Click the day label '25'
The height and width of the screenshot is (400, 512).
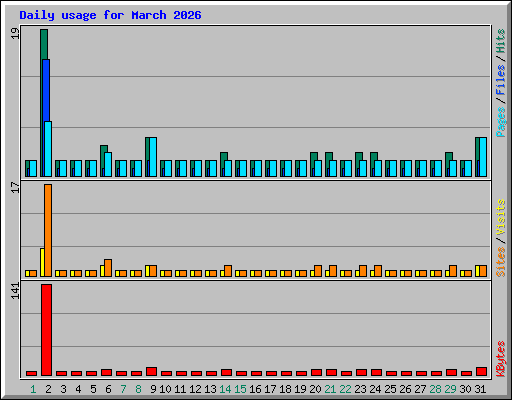coord(390,389)
